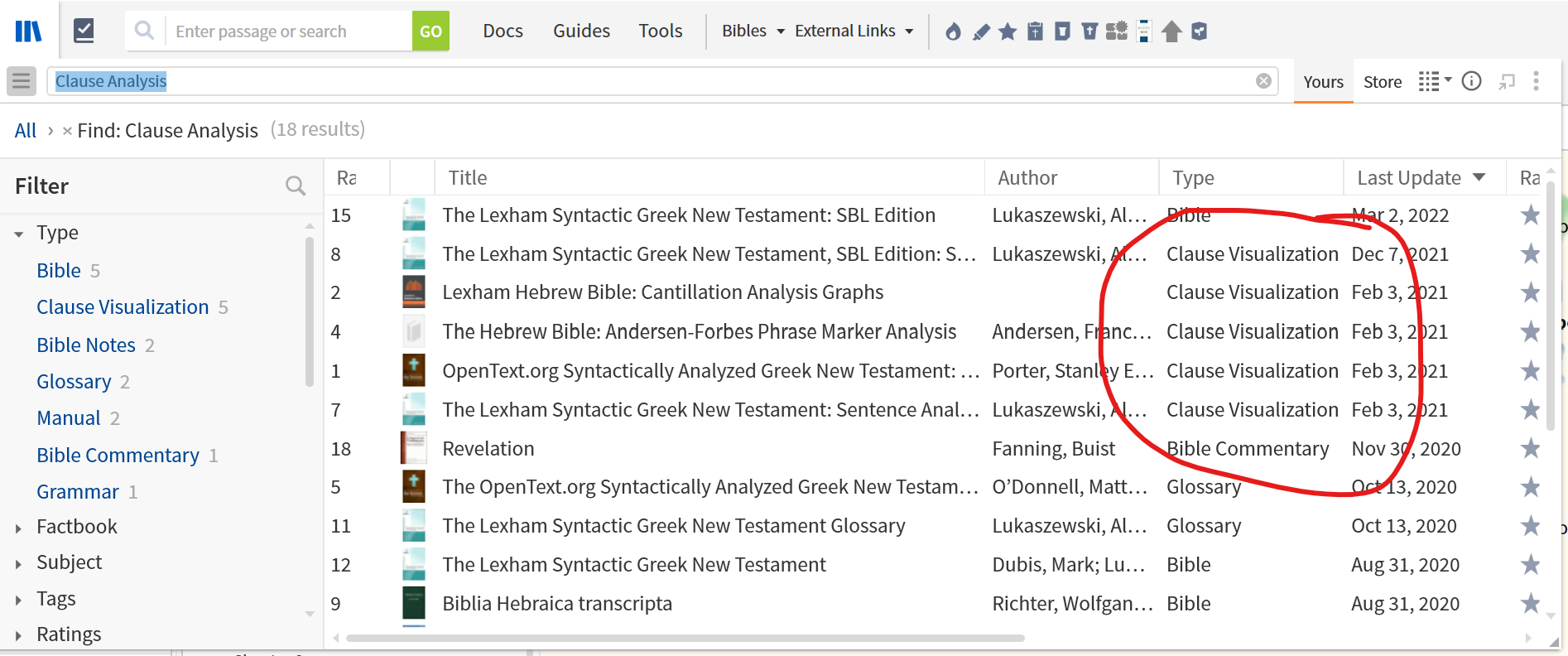Expand the Subject filter section
Screen dimensions: 1568x656
(18, 564)
